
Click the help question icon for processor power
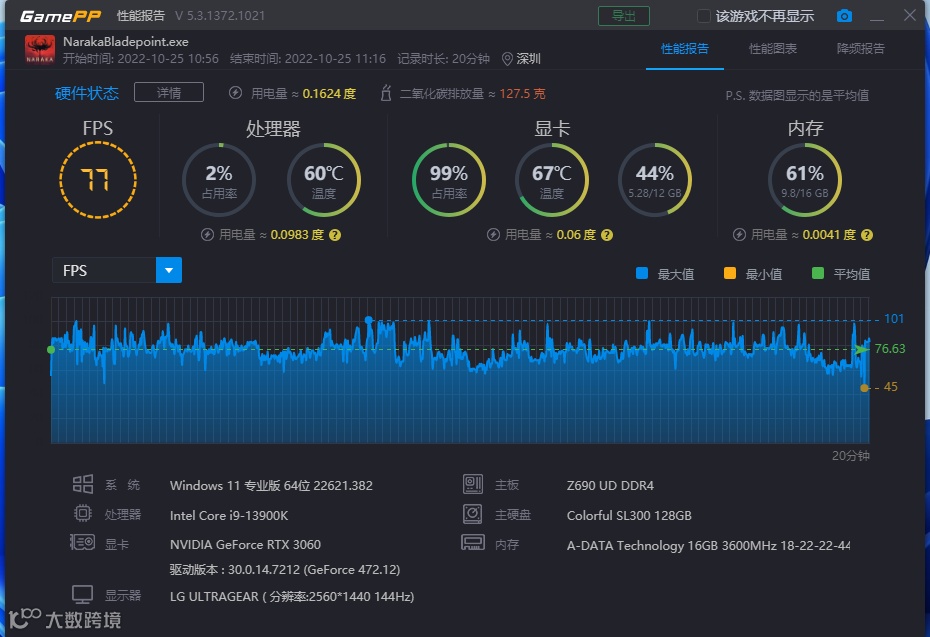pos(335,235)
